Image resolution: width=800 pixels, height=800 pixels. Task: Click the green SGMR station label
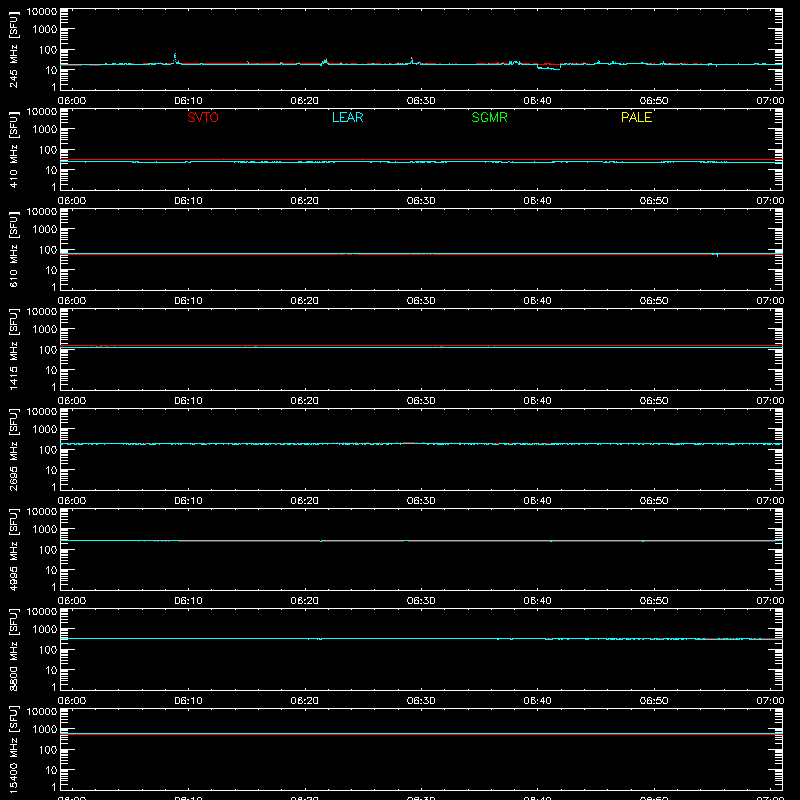click(489, 117)
